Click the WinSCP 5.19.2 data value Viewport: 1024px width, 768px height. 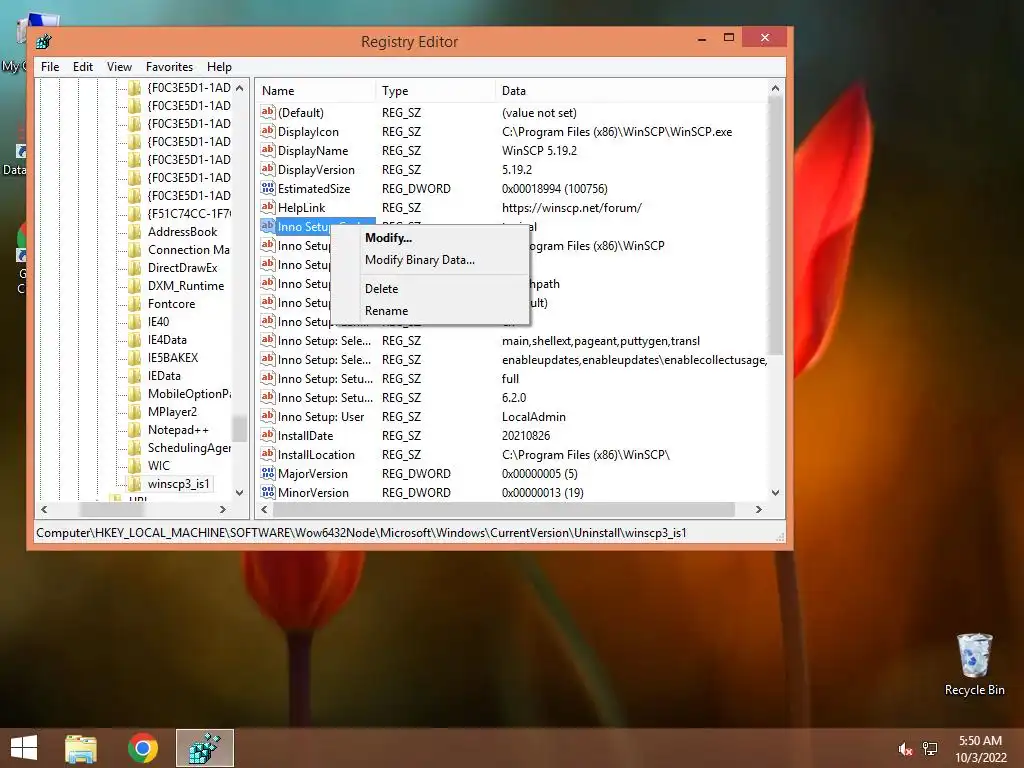pyautogui.click(x=539, y=151)
